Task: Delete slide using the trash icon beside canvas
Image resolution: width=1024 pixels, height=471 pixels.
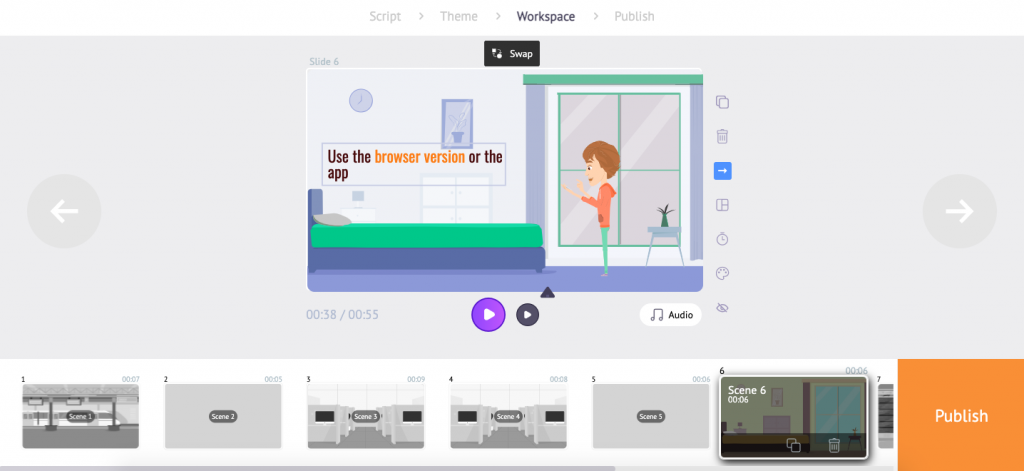Action: [x=722, y=137]
